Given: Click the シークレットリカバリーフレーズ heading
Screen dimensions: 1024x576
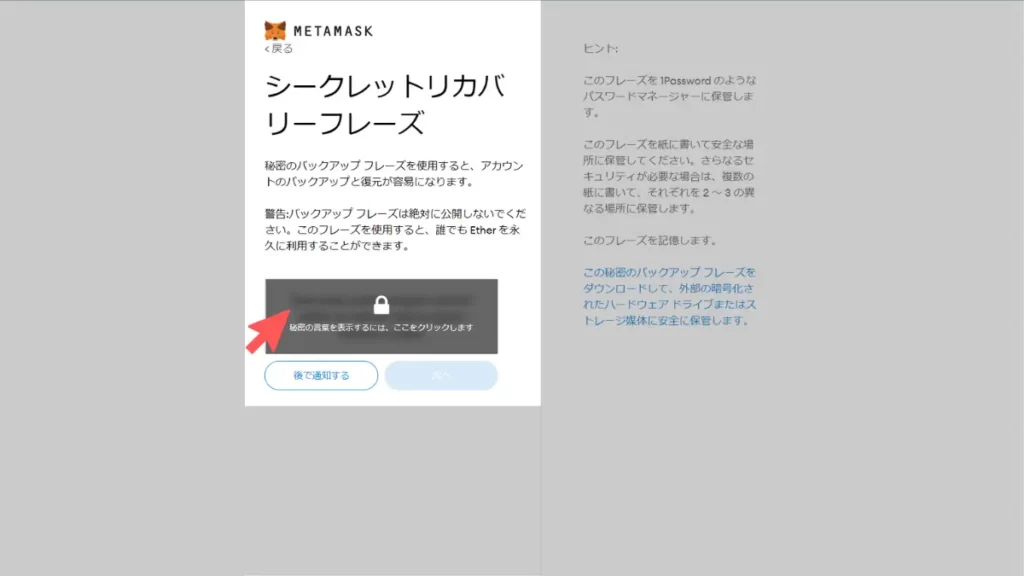Looking at the screenshot, I should [x=385, y=104].
